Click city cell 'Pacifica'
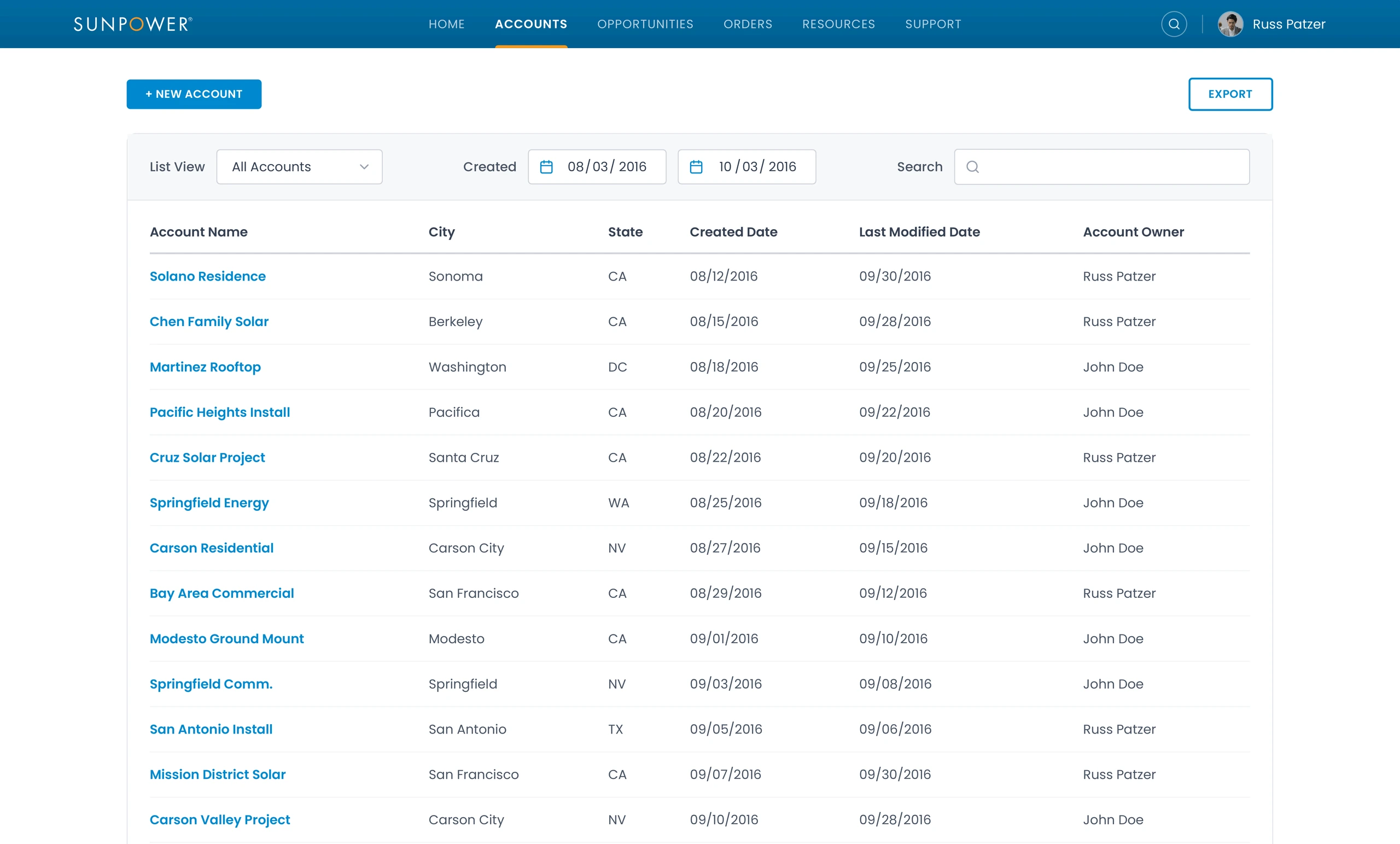 (x=454, y=412)
